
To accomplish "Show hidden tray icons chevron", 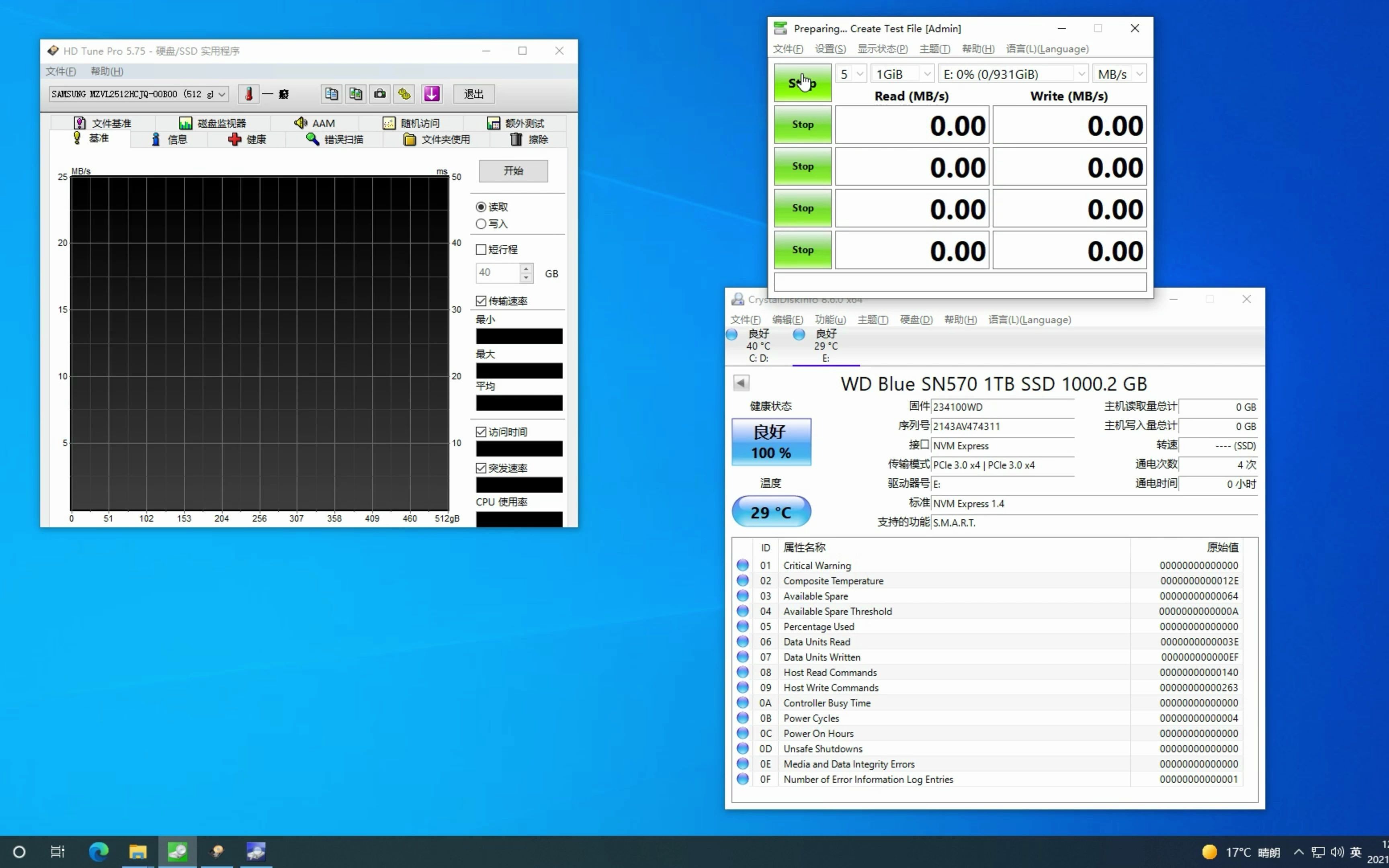I will tap(1299, 852).
